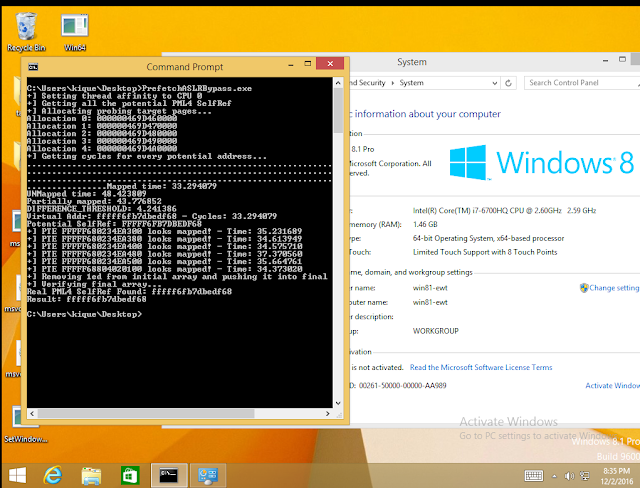
Task: Click the Command Prompt title bar icon
Action: 33,67
